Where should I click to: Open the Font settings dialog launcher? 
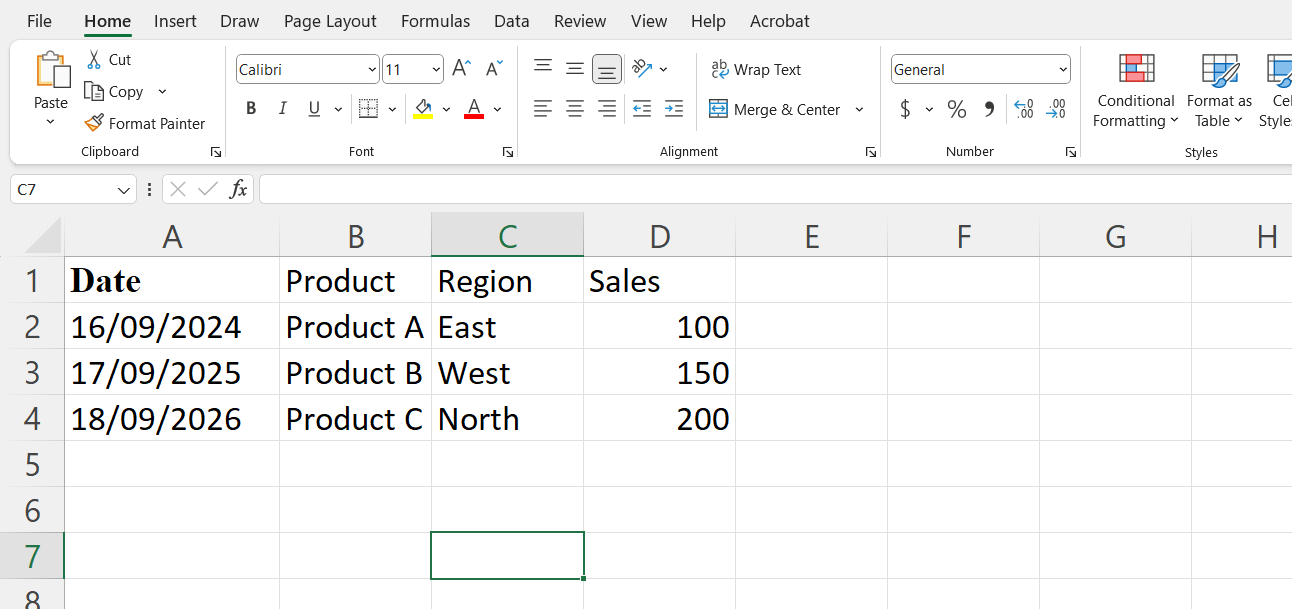coord(508,152)
